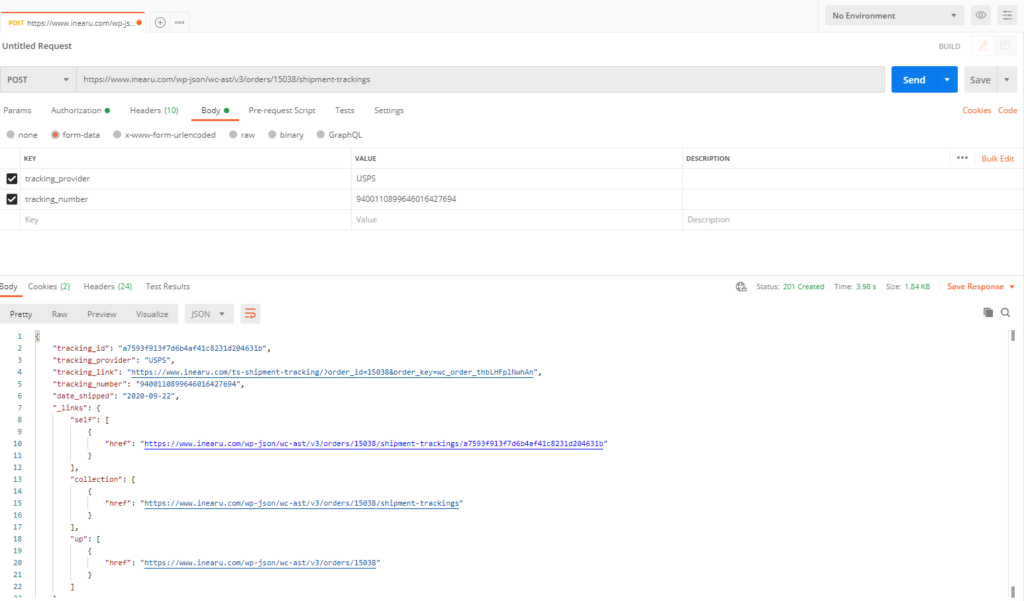The image size is (1024, 601).
Task: Open the environment quick look eye icon
Action: (x=980, y=15)
